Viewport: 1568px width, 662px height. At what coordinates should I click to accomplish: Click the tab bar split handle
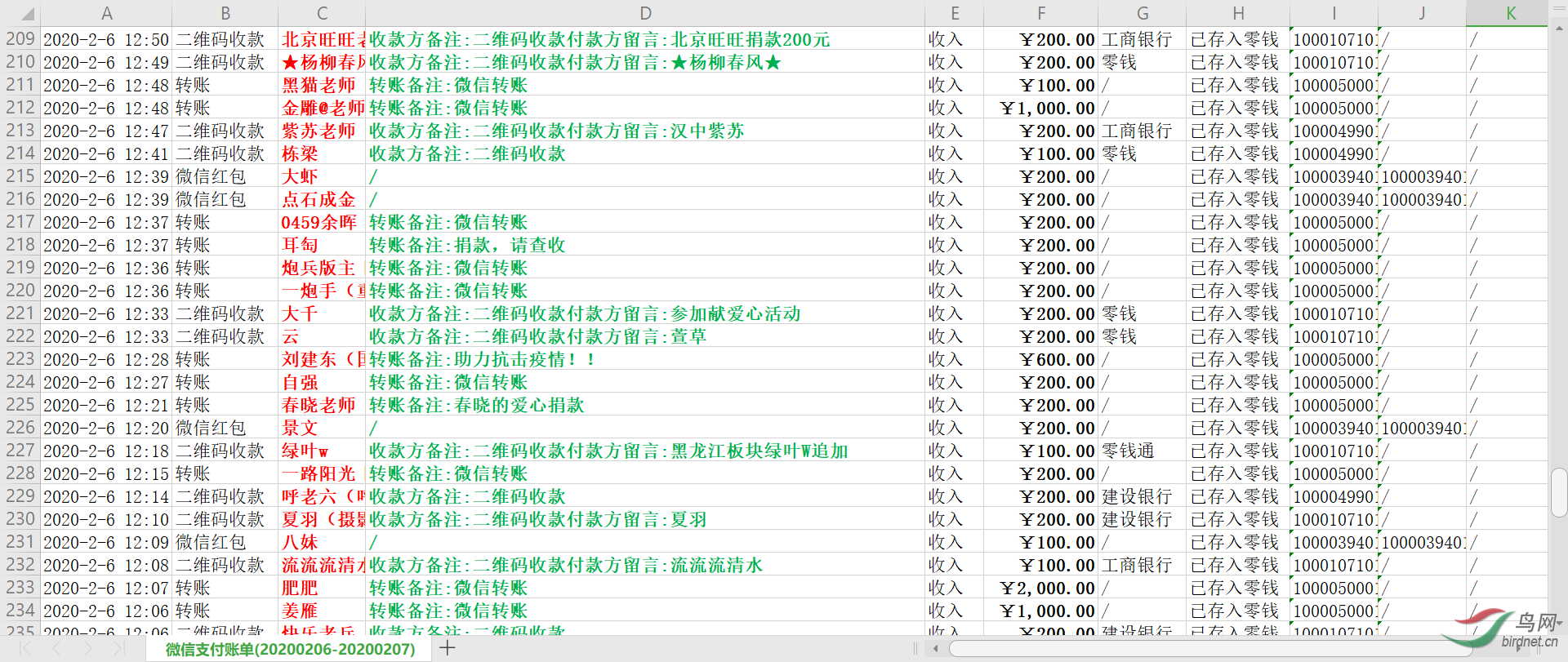(x=915, y=649)
